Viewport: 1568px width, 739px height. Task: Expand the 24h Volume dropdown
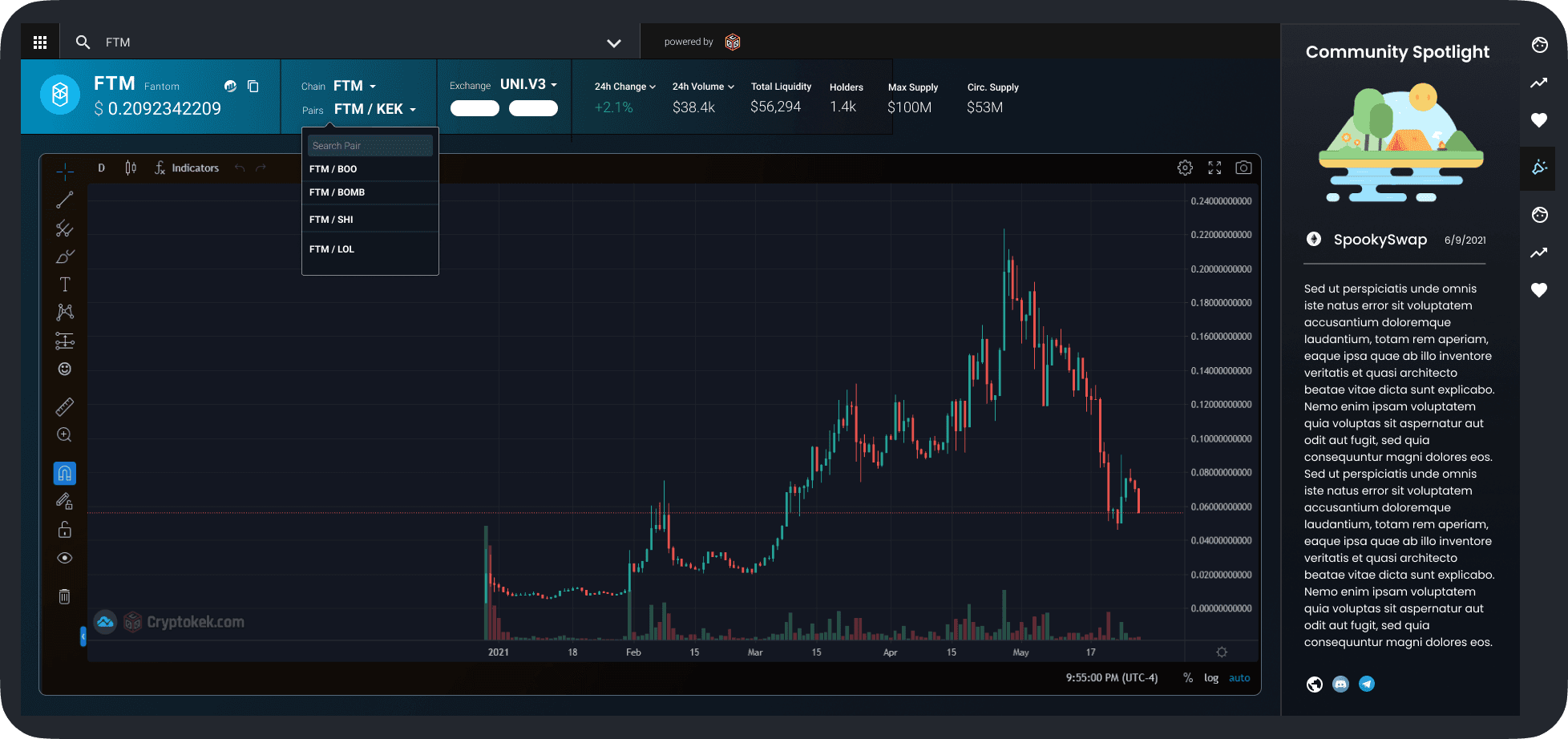pos(703,87)
